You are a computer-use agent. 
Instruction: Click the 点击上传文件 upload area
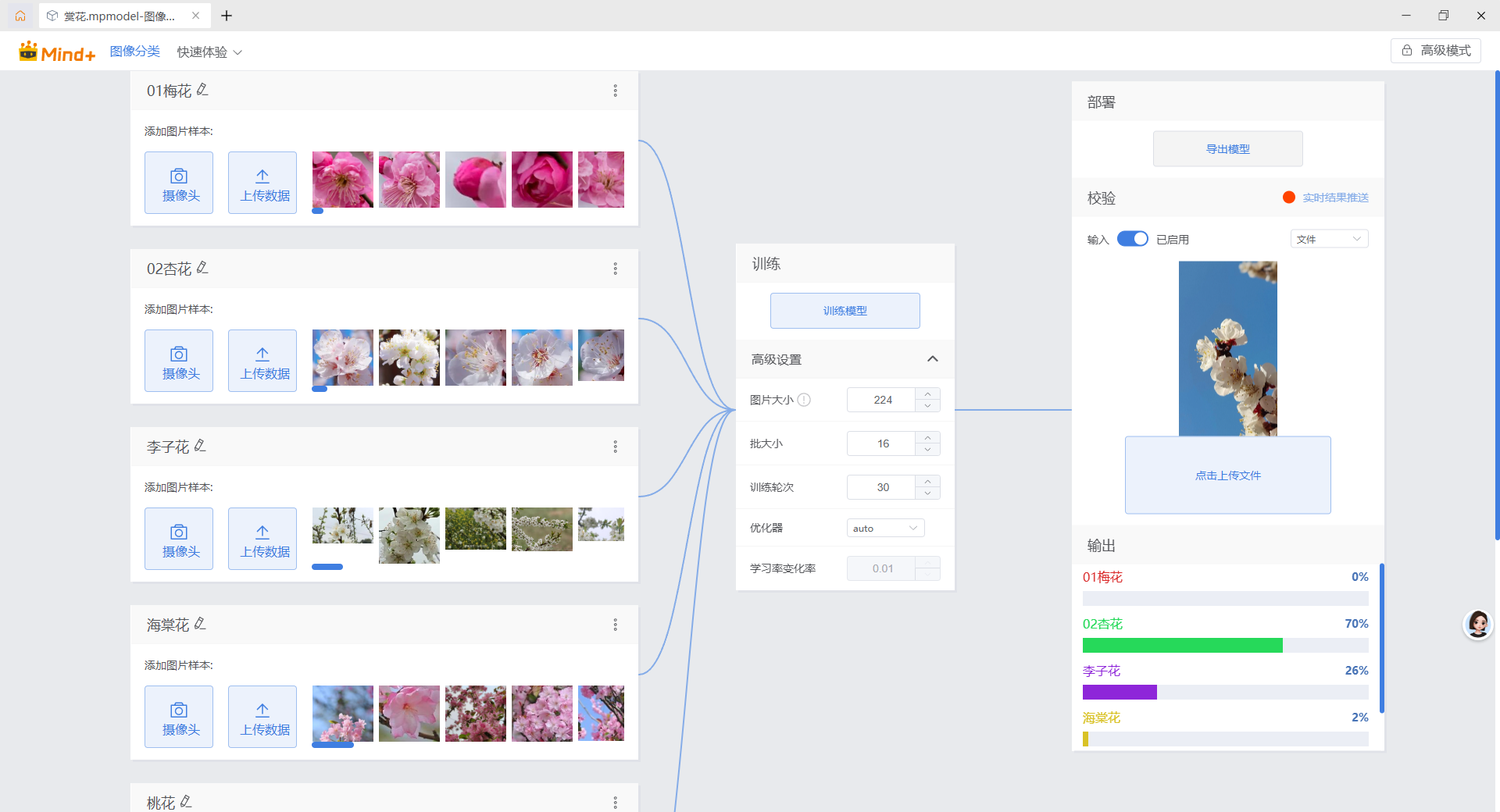[1228, 475]
